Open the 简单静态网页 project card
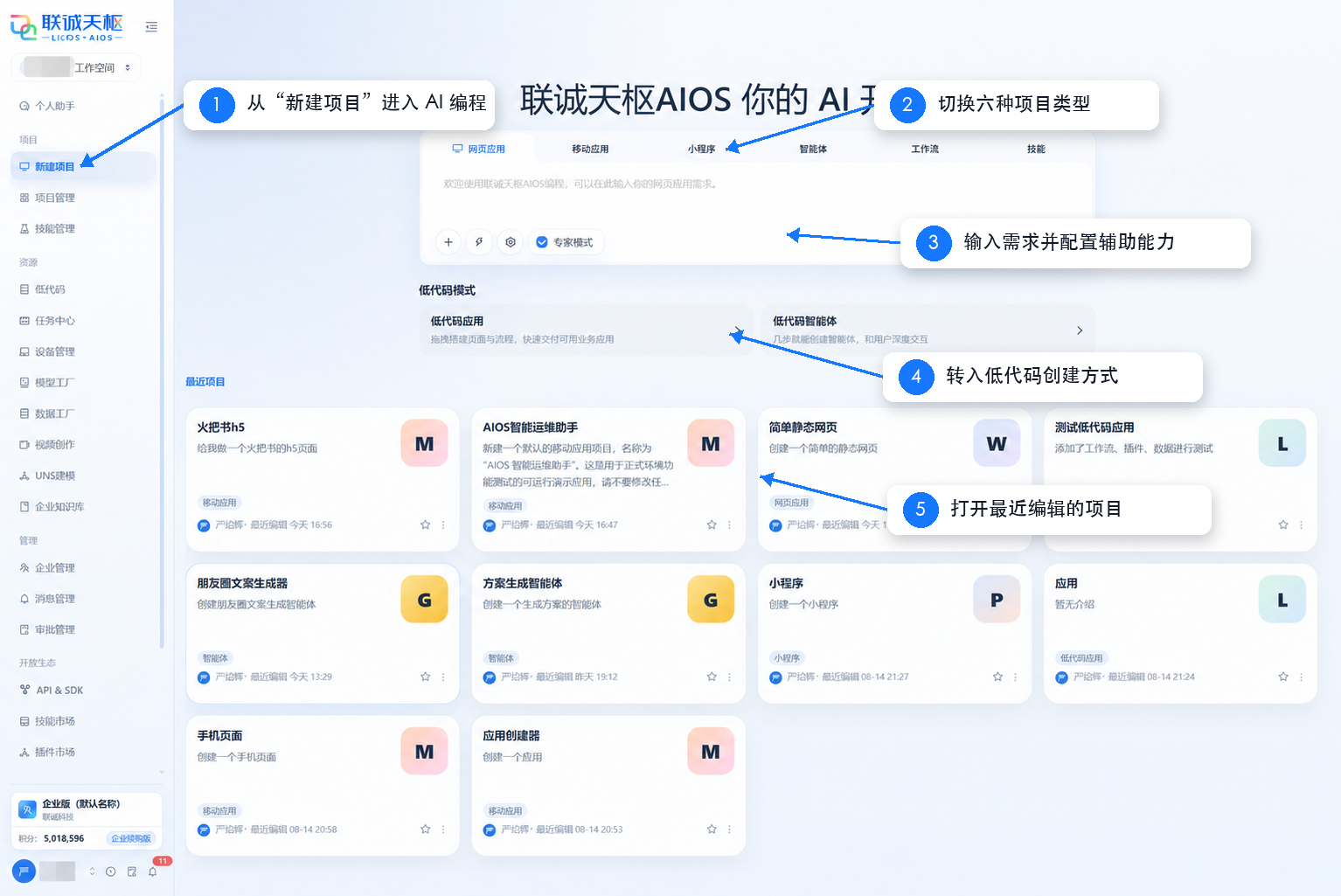Image resolution: width=1341 pixels, height=896 pixels. point(894,479)
